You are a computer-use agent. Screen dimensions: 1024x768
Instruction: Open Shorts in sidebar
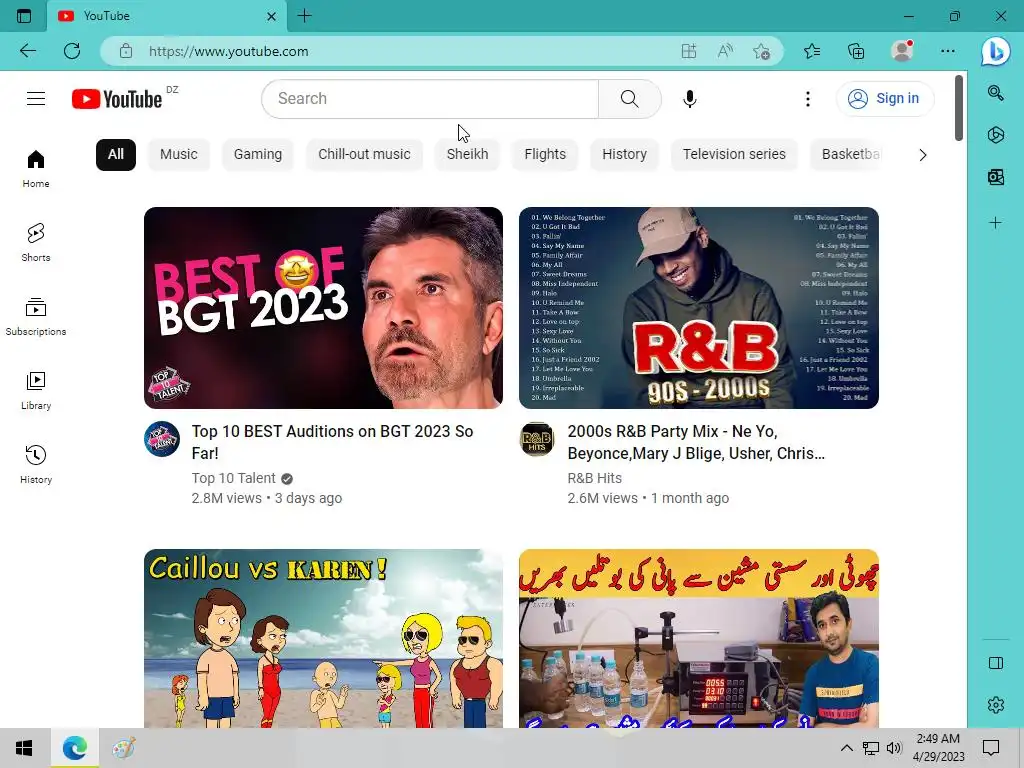pyautogui.click(x=36, y=242)
